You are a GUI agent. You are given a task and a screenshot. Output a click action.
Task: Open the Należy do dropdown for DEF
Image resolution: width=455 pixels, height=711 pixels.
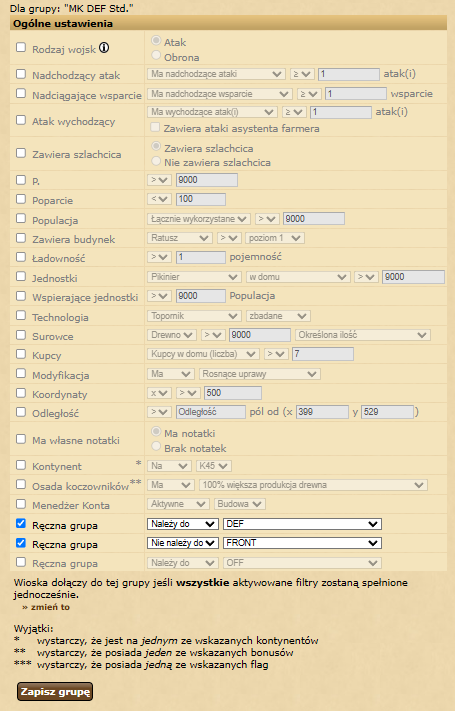pos(182,524)
